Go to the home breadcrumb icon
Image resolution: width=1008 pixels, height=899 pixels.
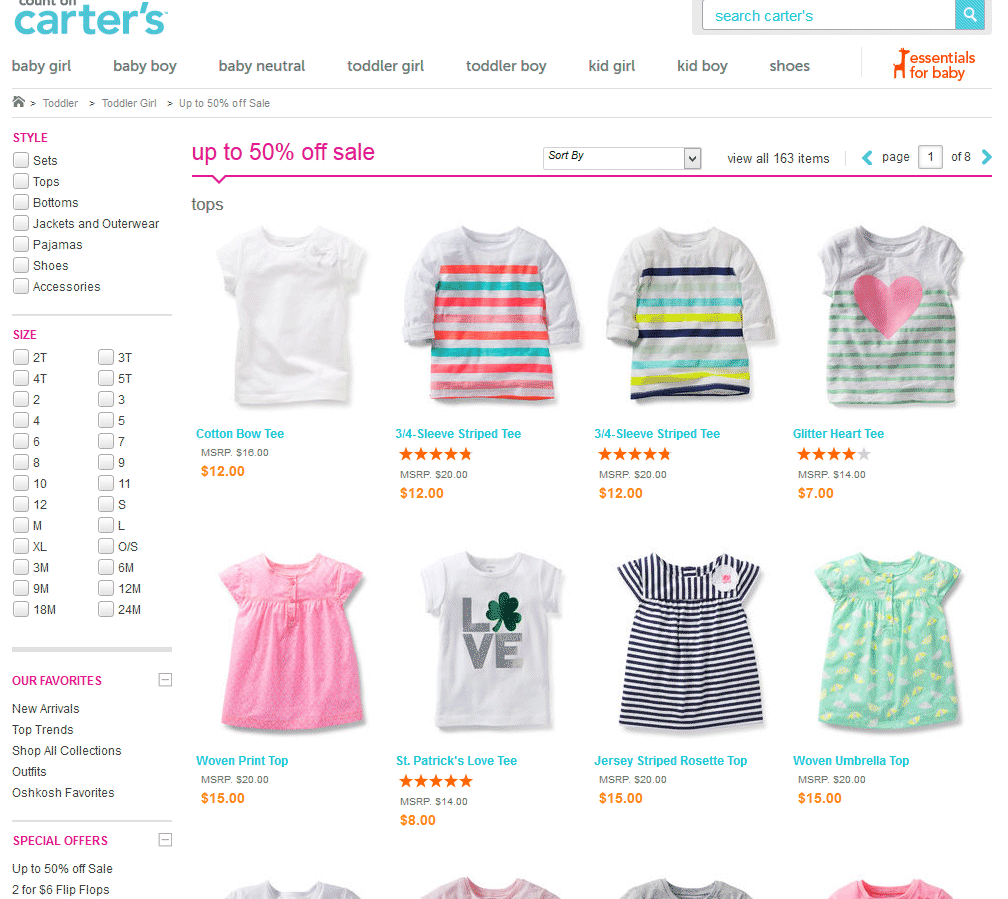point(19,102)
